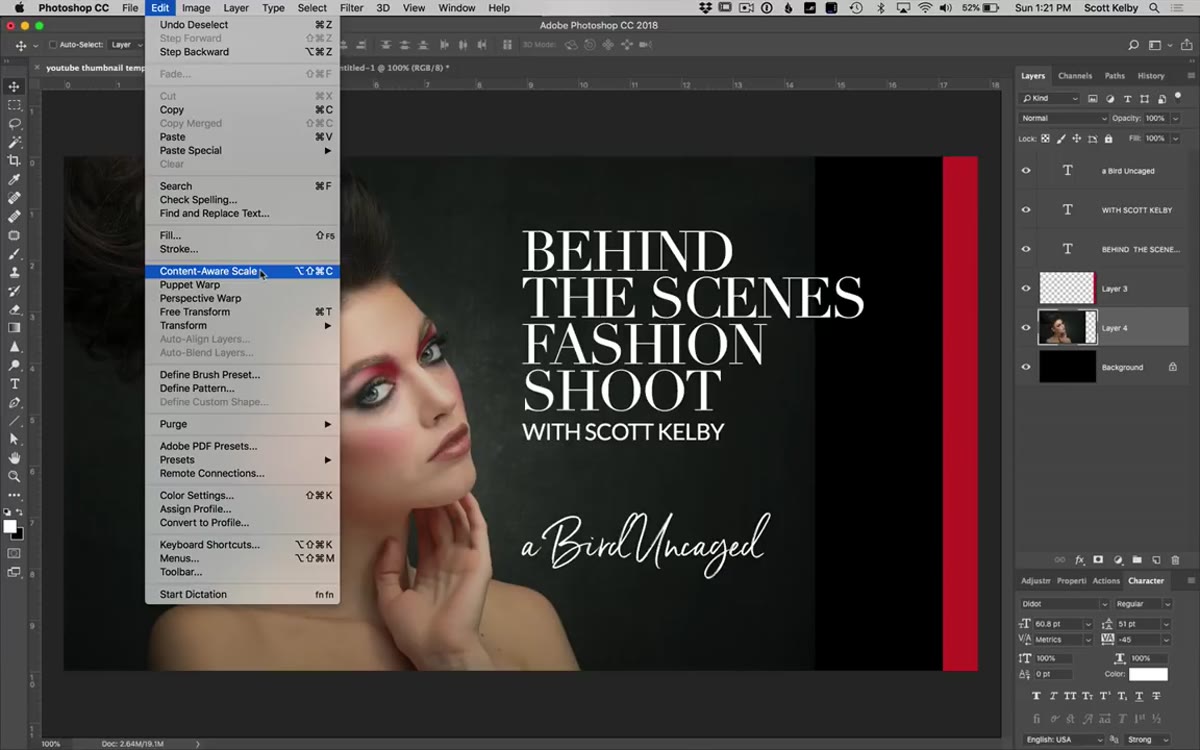The height and width of the screenshot is (750, 1200).
Task: Open the Opacity slider dropdown arrow
Action: pyautogui.click(x=1176, y=118)
